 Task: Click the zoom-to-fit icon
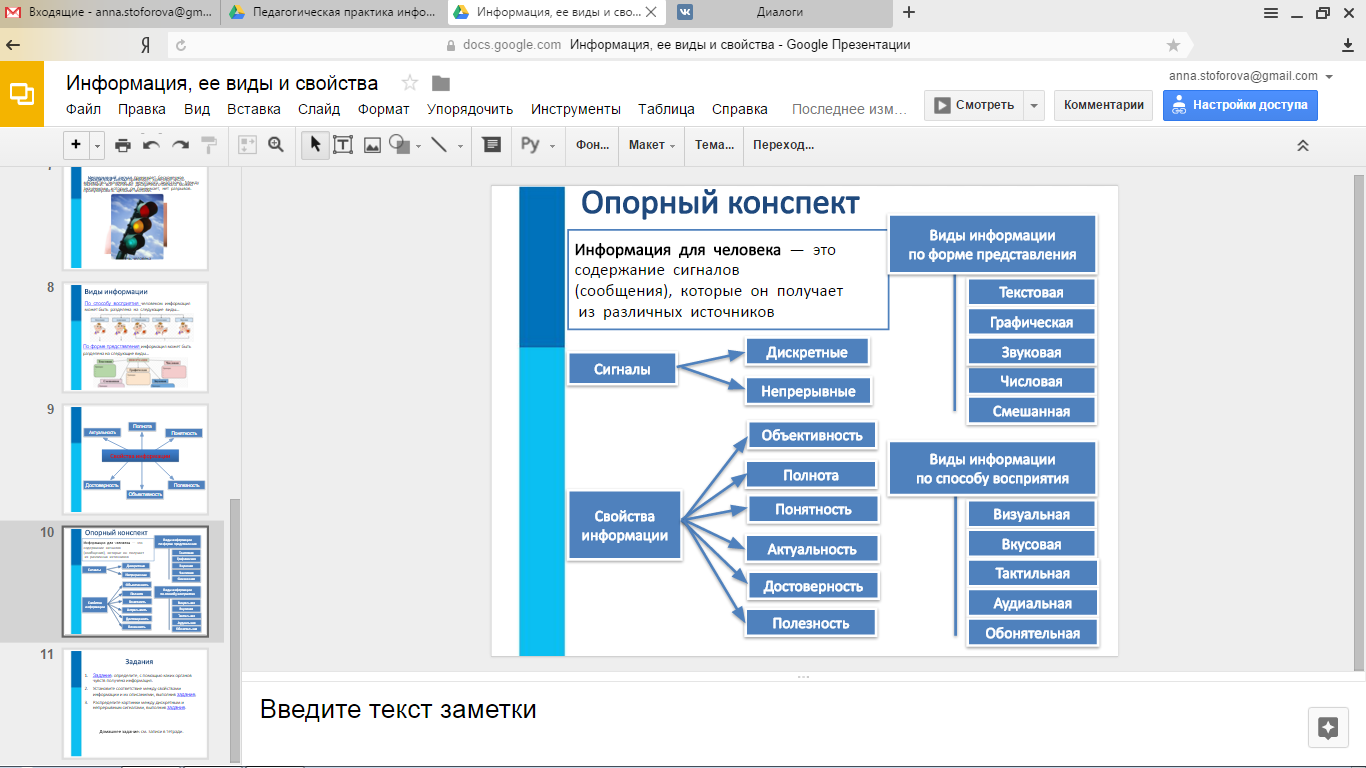247,145
